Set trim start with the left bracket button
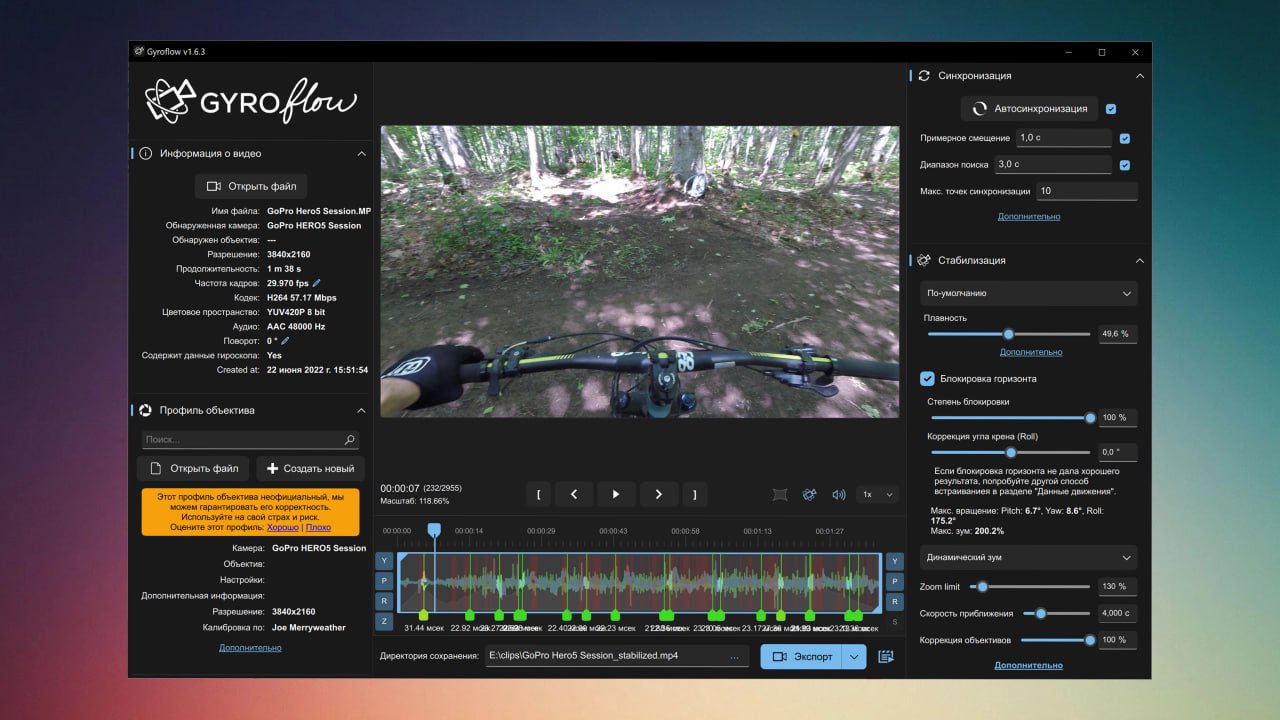The height and width of the screenshot is (720, 1280). [x=538, y=494]
